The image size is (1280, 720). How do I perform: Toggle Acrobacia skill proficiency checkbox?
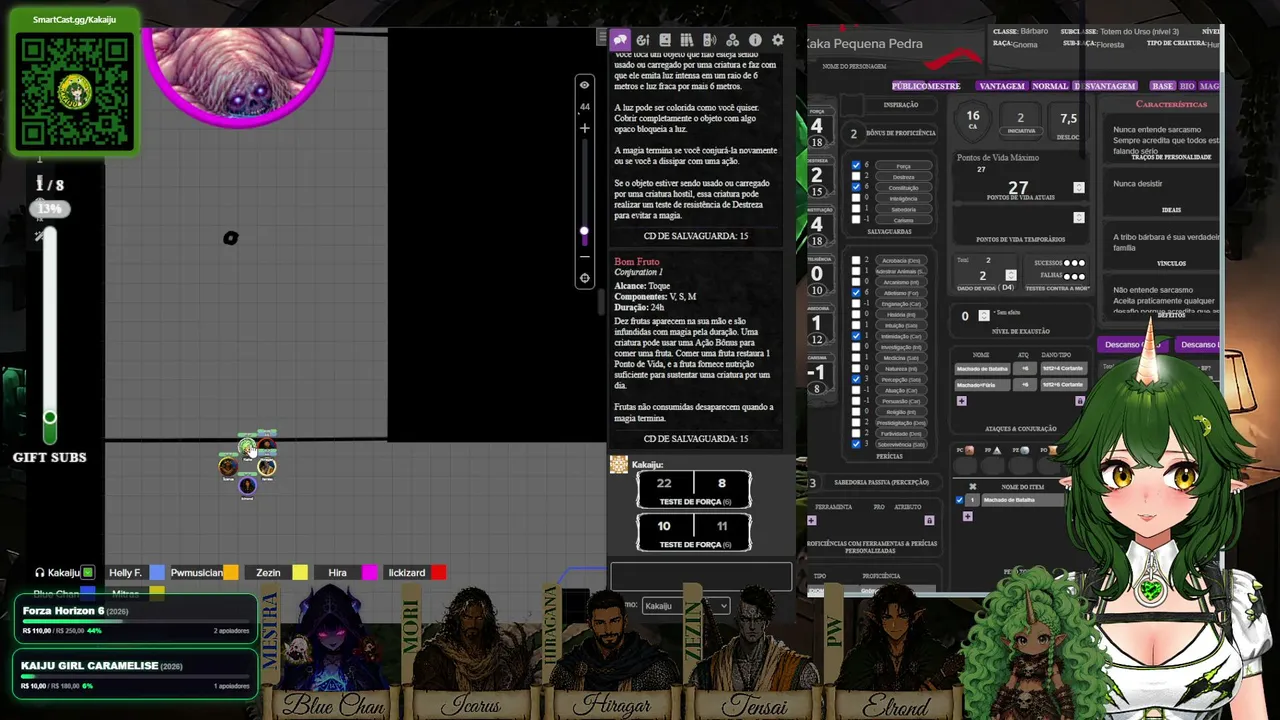tap(856, 260)
